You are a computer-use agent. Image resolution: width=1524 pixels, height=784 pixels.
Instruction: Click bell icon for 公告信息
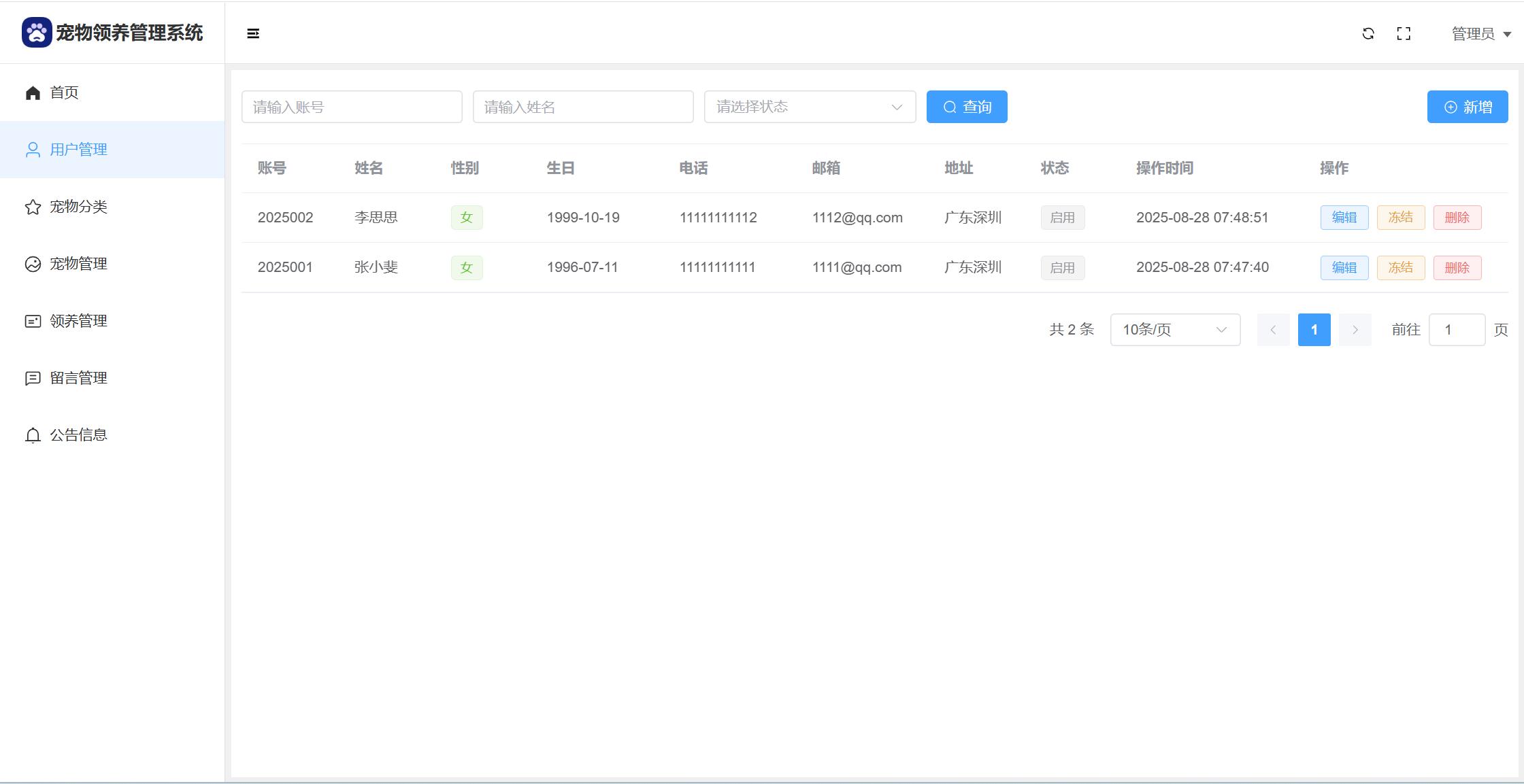point(33,435)
